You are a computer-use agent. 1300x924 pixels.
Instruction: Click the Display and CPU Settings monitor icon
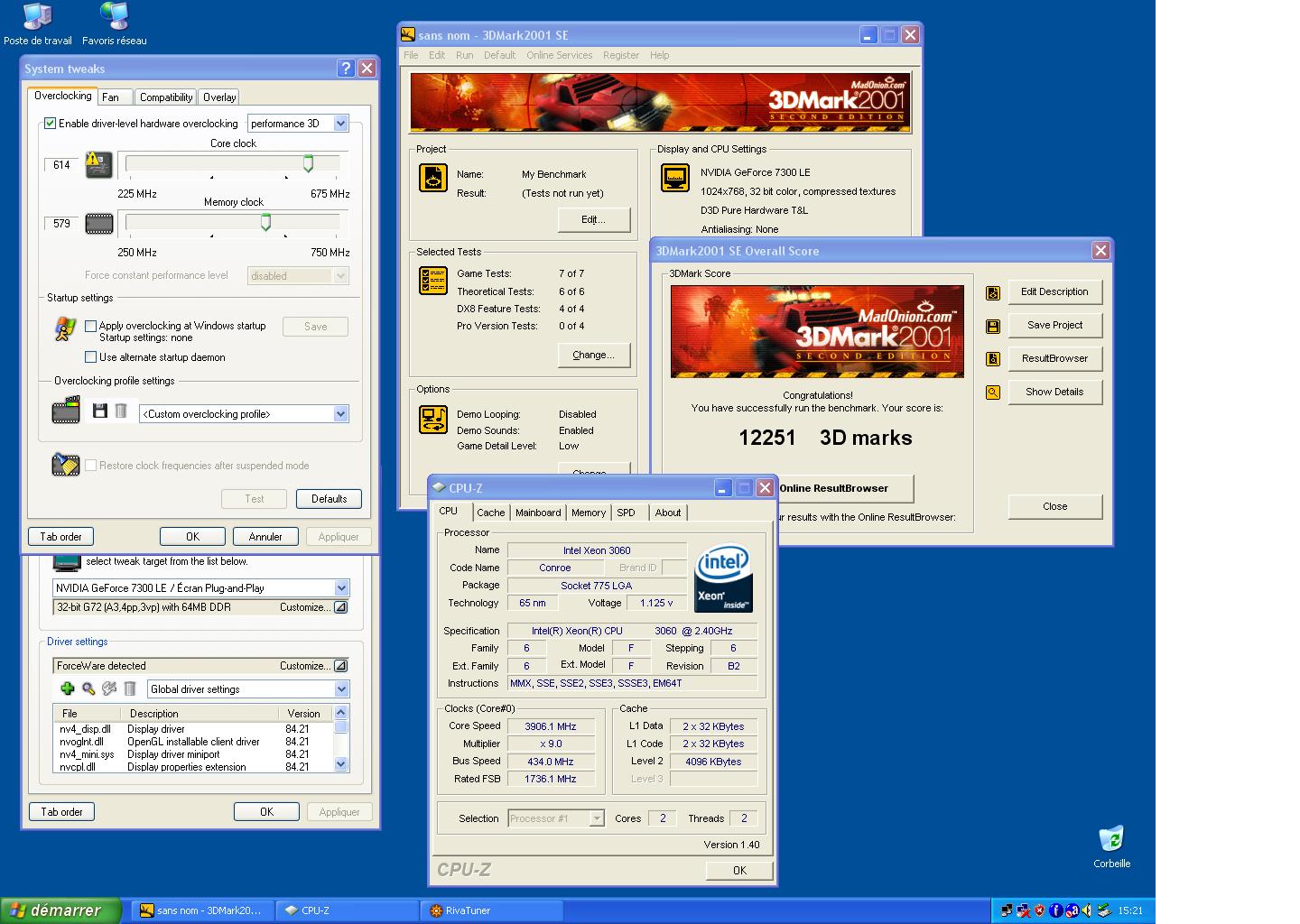(675, 178)
